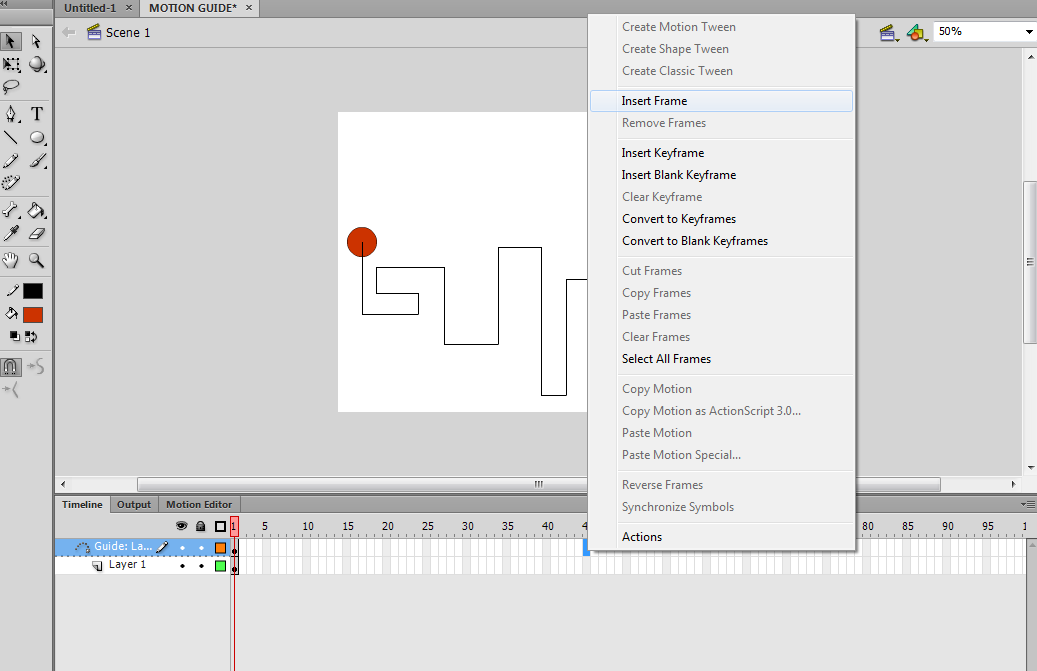Switch to the Motion Editor tab
Image resolution: width=1037 pixels, height=671 pixels.
[x=198, y=504]
